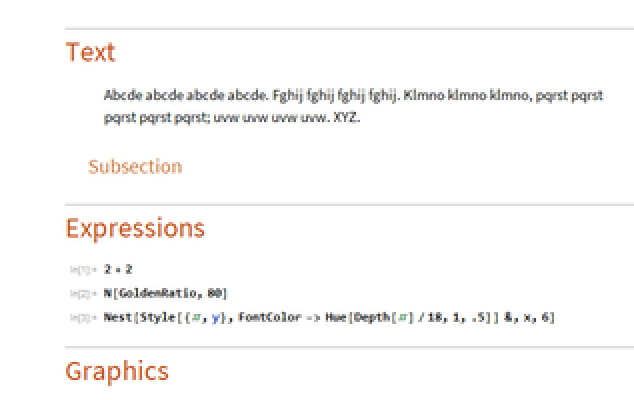Image resolution: width=634 pixels, height=400 pixels.
Task: Click the In[3] cell label
Action: pyautogui.click(x=81, y=318)
